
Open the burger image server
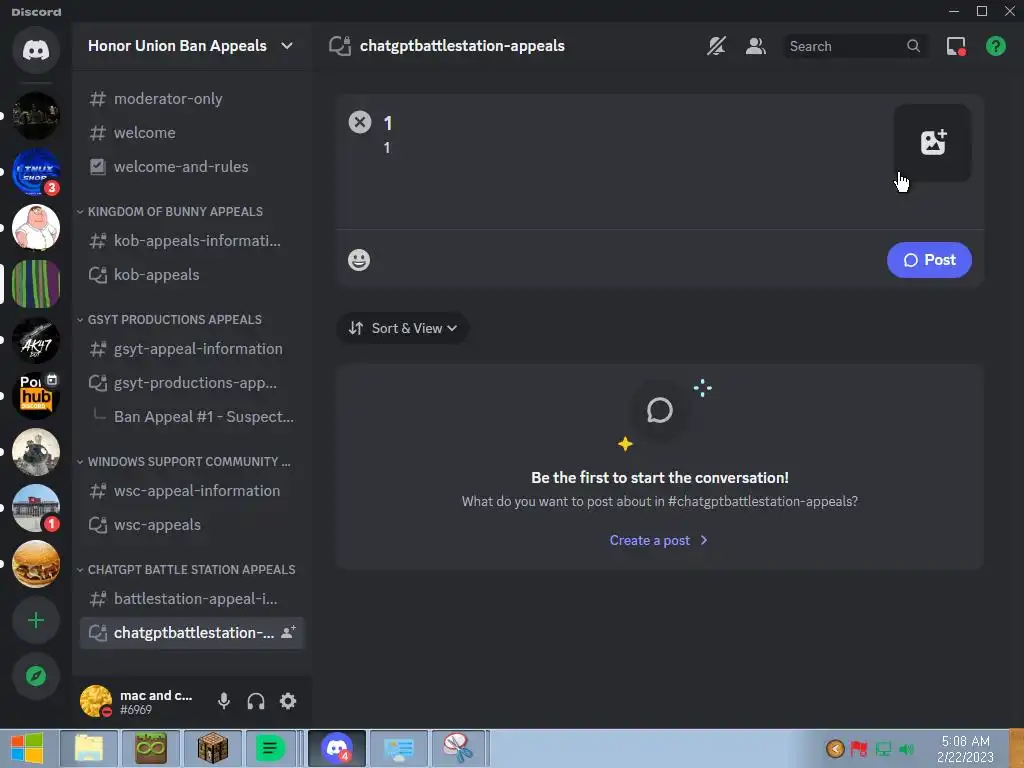[36, 564]
